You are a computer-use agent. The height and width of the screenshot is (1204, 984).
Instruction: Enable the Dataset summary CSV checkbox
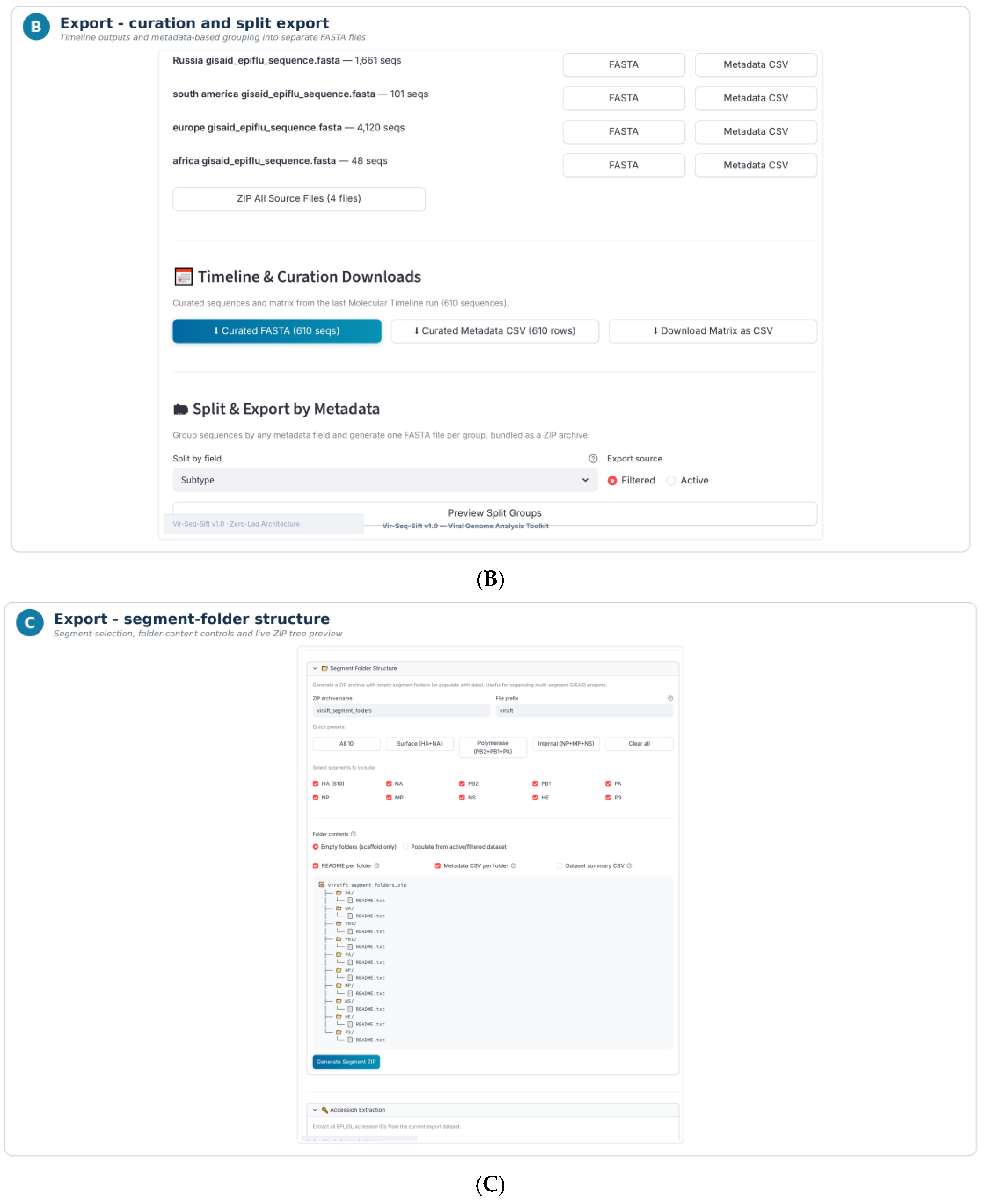(x=560, y=866)
